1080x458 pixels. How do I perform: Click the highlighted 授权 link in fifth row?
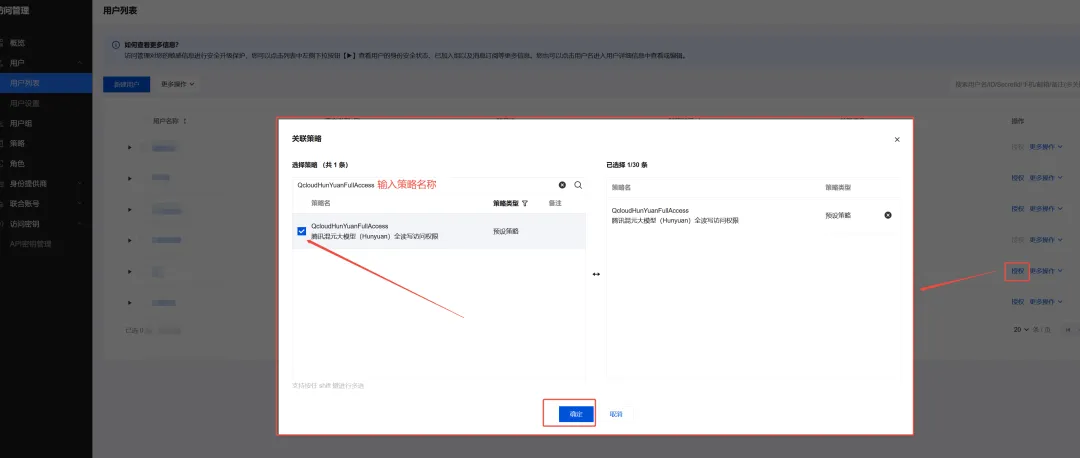coord(1017,271)
